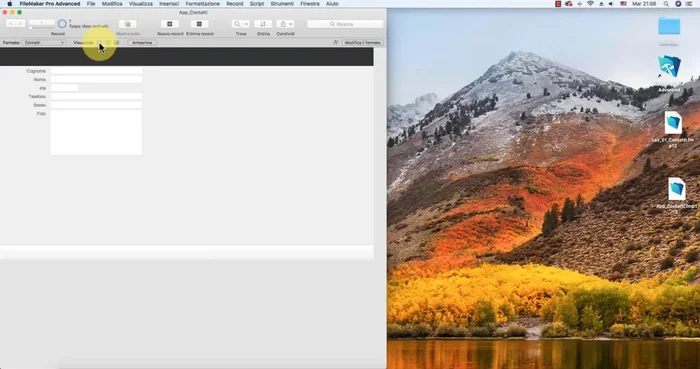Toggle the formatting bar Aa icon
Screen dimensions: 700x369
click(336, 42)
